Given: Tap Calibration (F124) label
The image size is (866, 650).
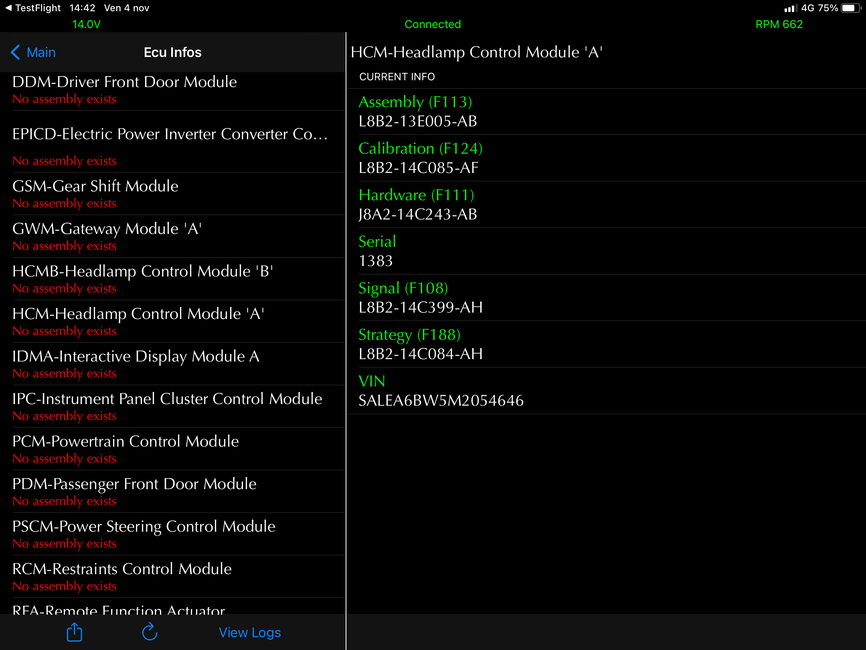Looking at the screenshot, I should [x=420, y=149].
